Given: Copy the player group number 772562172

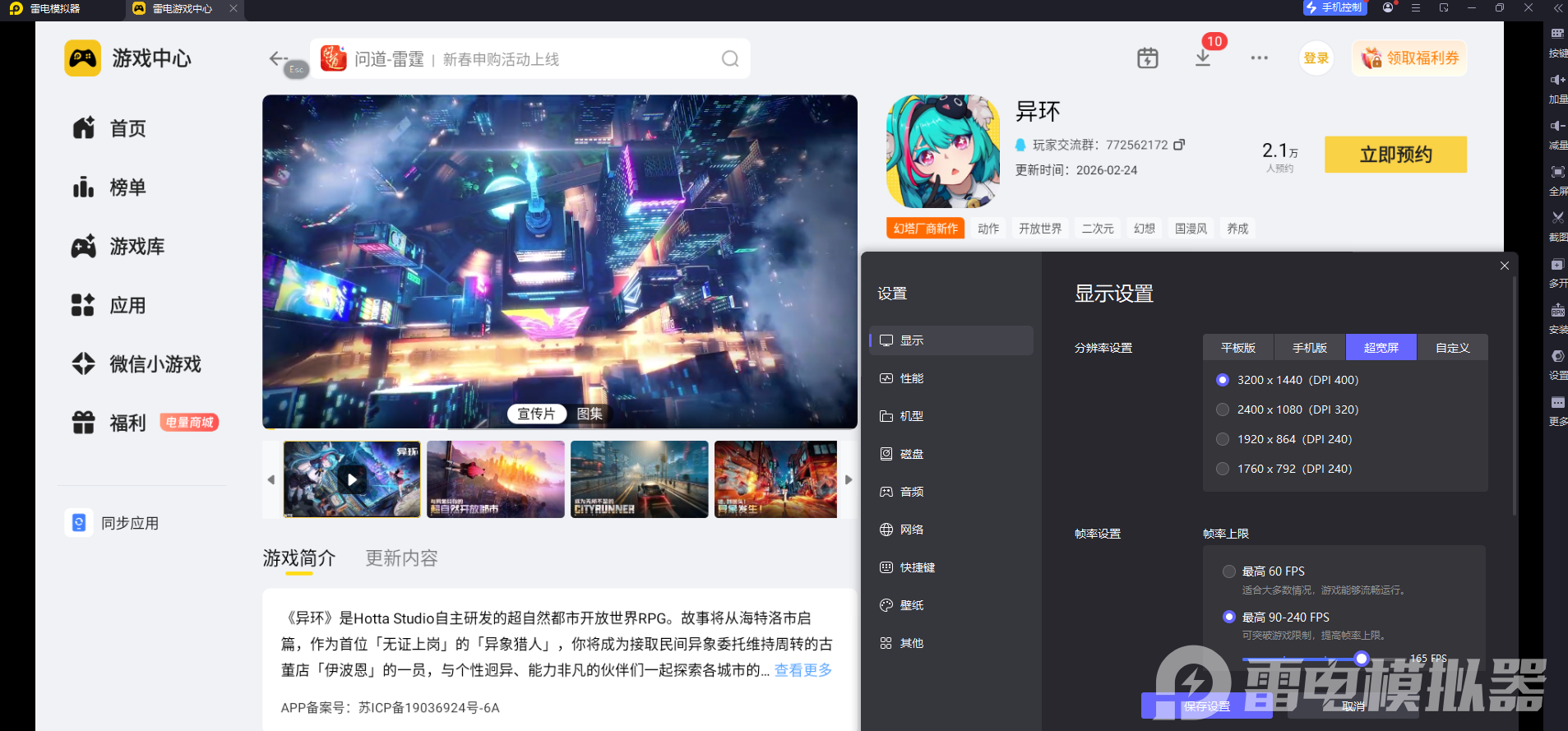Looking at the screenshot, I should (1179, 145).
